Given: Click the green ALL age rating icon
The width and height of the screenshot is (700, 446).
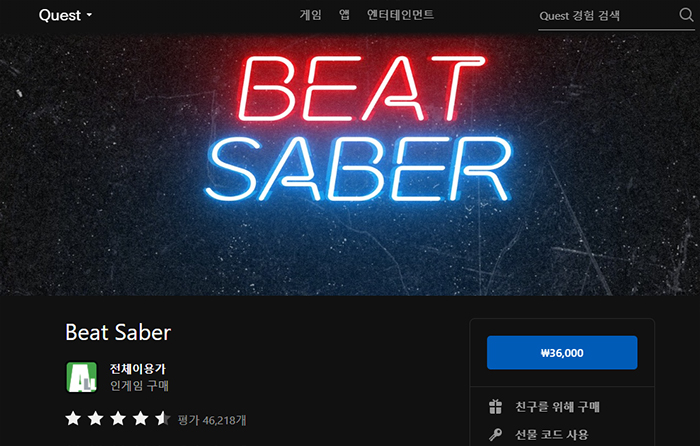Looking at the screenshot, I should (82, 377).
